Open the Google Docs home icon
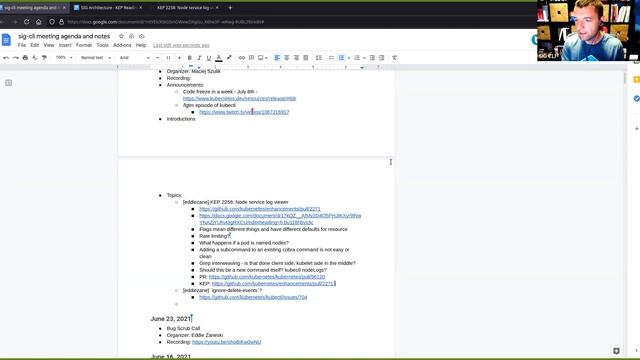 [x=6, y=40]
